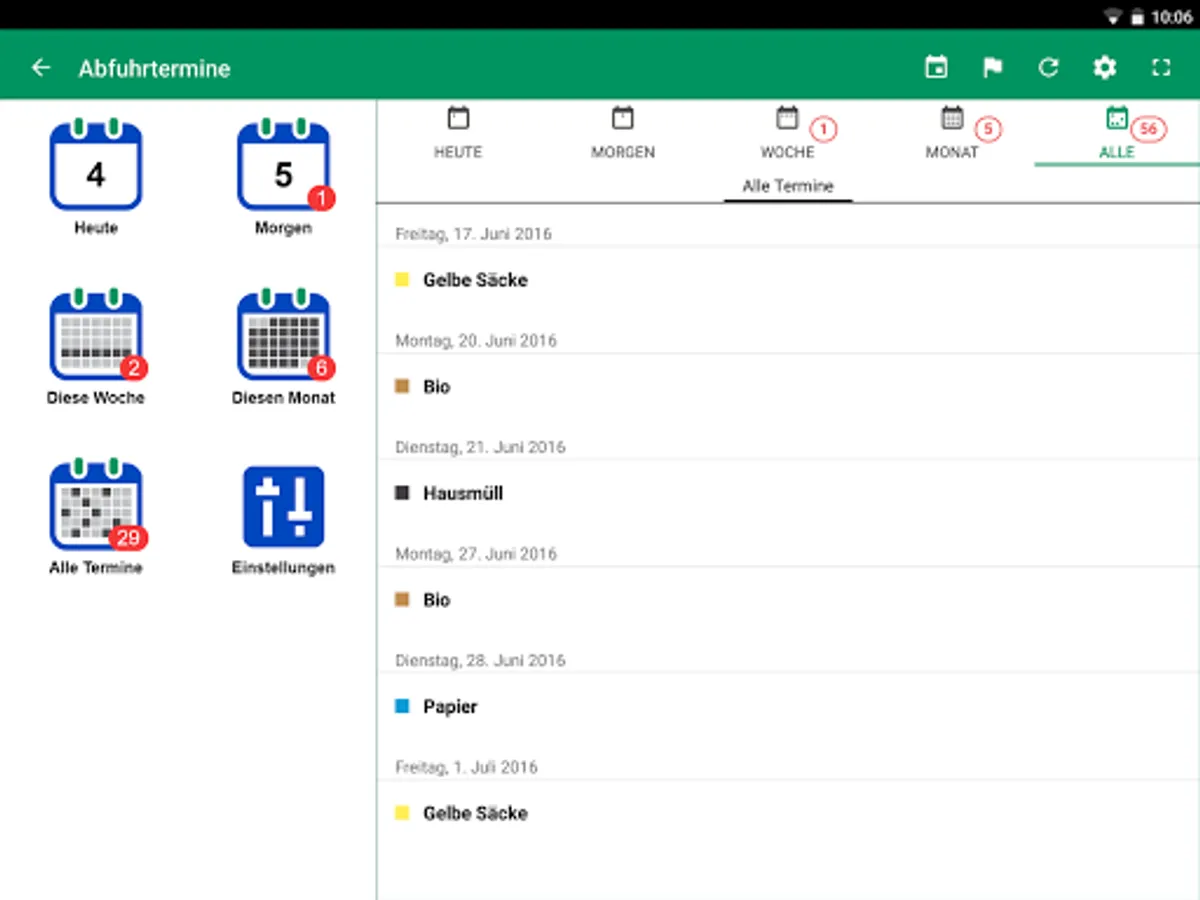The height and width of the screenshot is (900, 1200).
Task: Open the Diesen Monat calendar tile
Action: click(x=283, y=347)
